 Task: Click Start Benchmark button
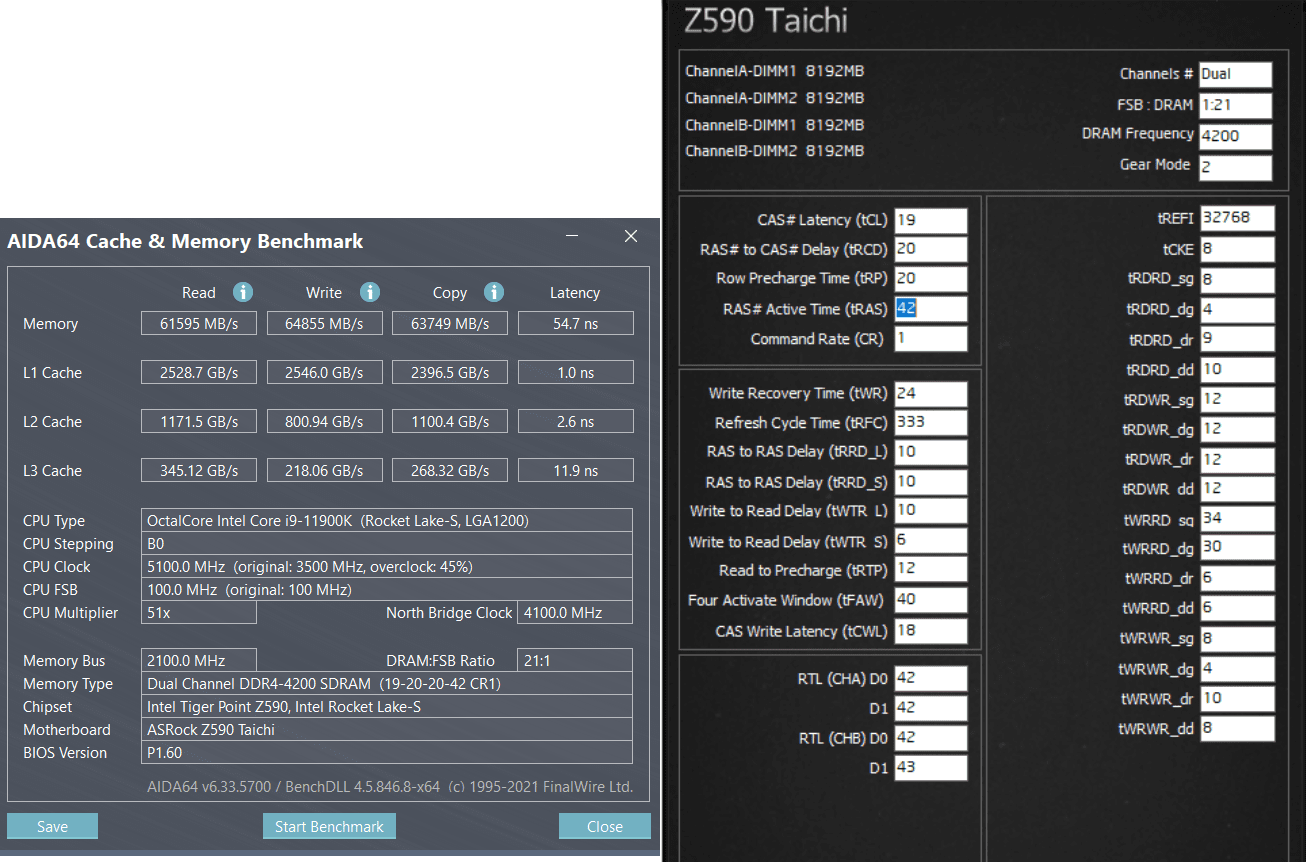coord(329,826)
